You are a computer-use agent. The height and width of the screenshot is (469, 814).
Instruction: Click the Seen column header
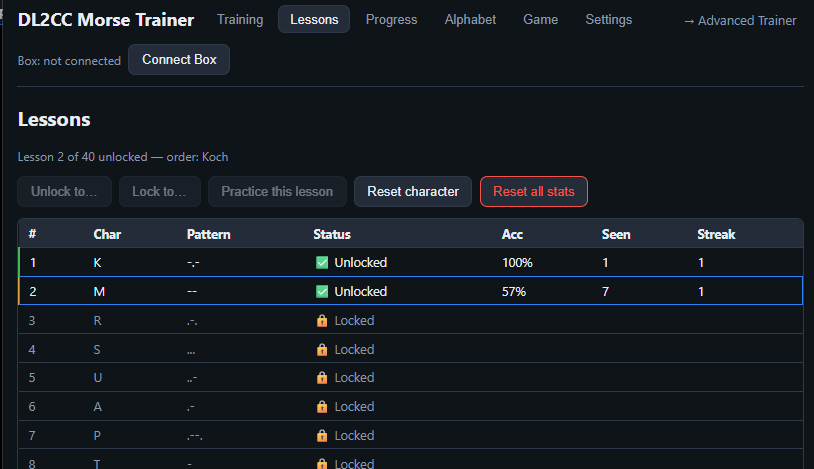tap(616, 235)
